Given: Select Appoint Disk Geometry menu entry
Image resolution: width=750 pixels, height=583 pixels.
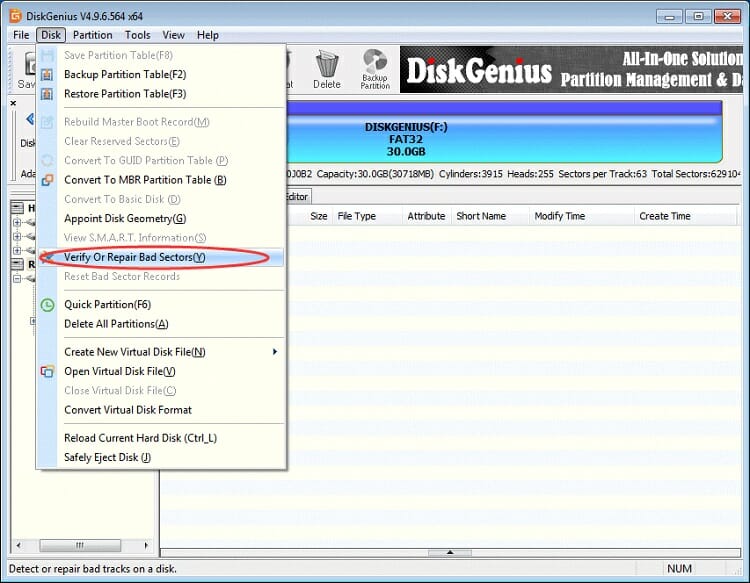Looking at the screenshot, I should [125, 218].
